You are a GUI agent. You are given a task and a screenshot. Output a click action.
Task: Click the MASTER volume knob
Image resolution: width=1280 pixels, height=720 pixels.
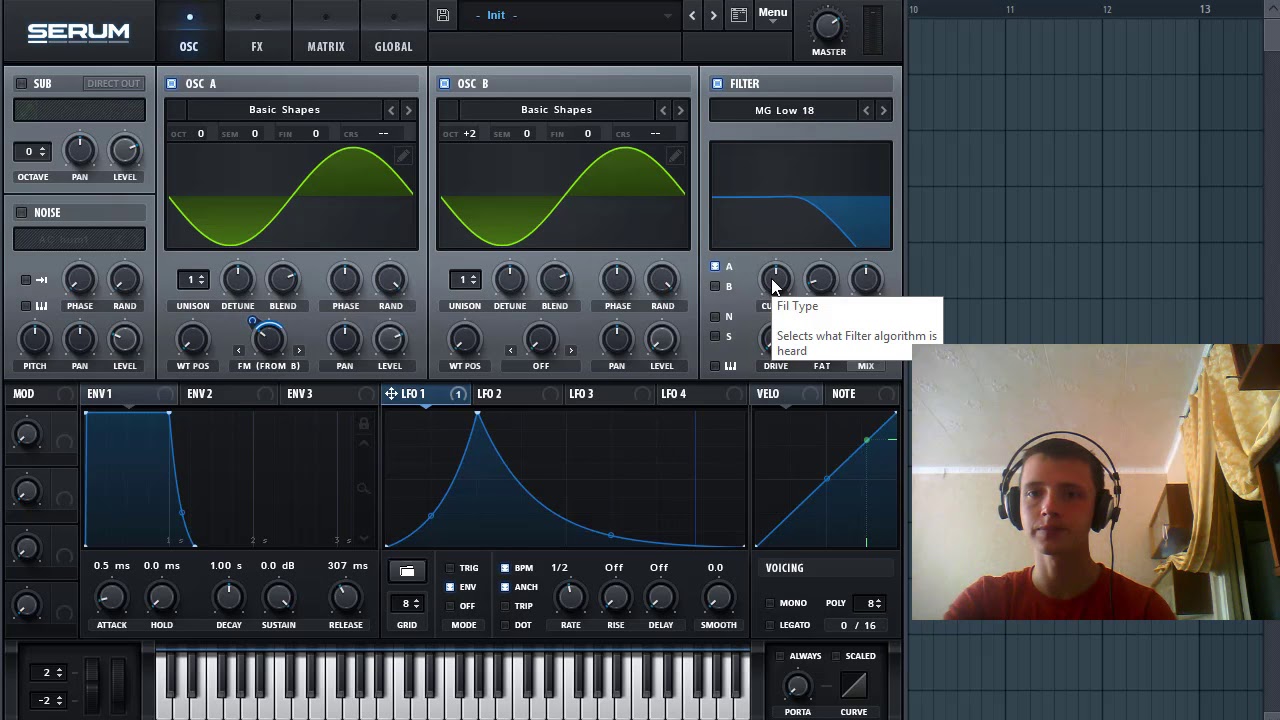pos(828,26)
